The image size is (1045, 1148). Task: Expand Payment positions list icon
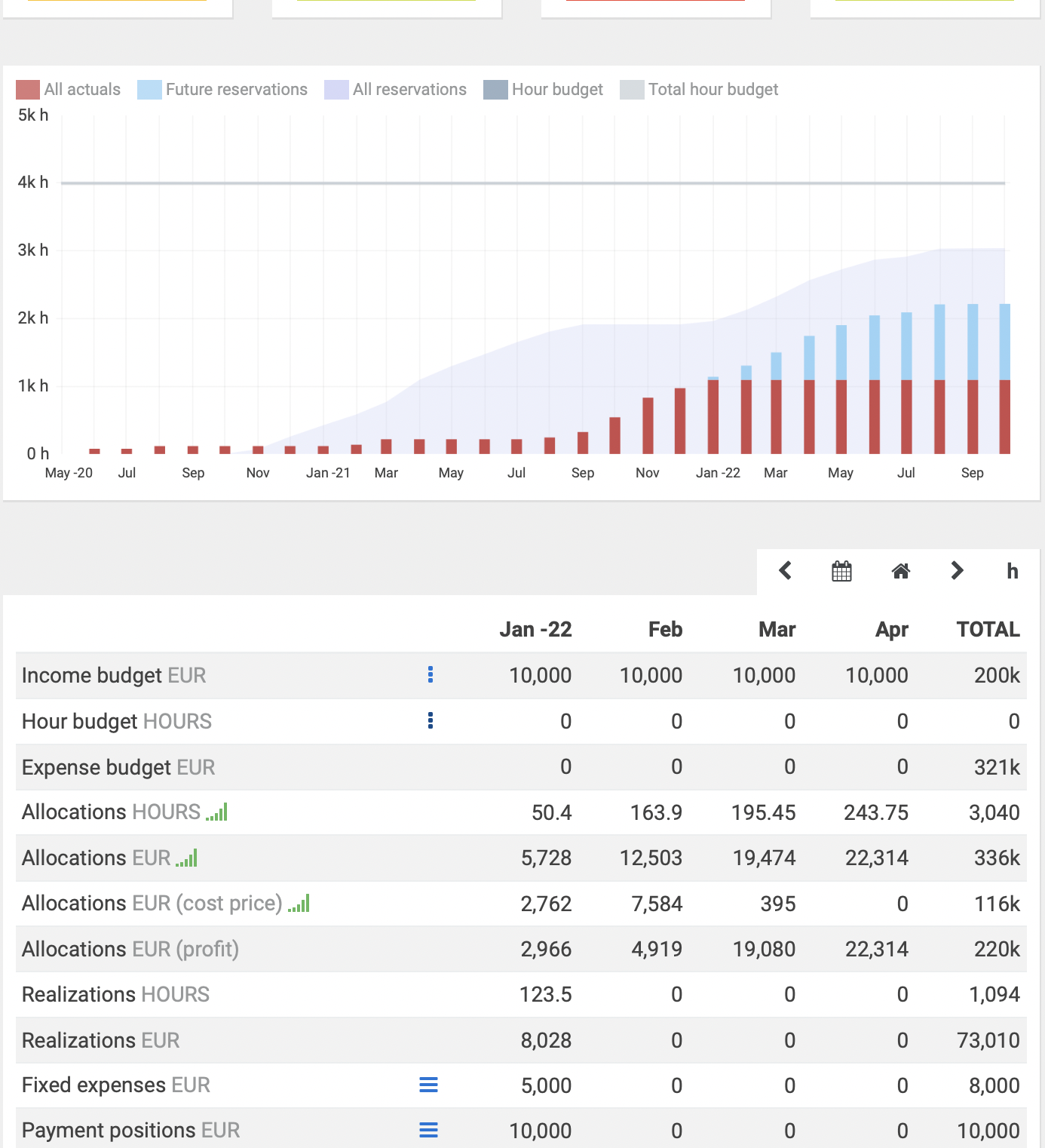pos(428,1130)
